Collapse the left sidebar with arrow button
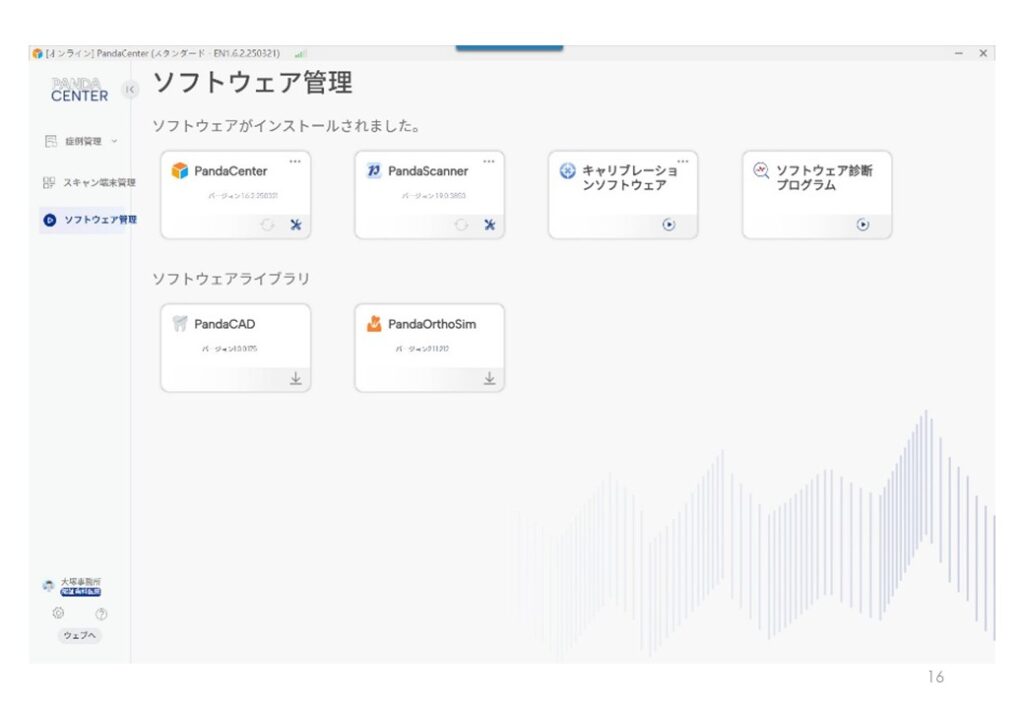This screenshot has height=709, width=1024. (129, 90)
